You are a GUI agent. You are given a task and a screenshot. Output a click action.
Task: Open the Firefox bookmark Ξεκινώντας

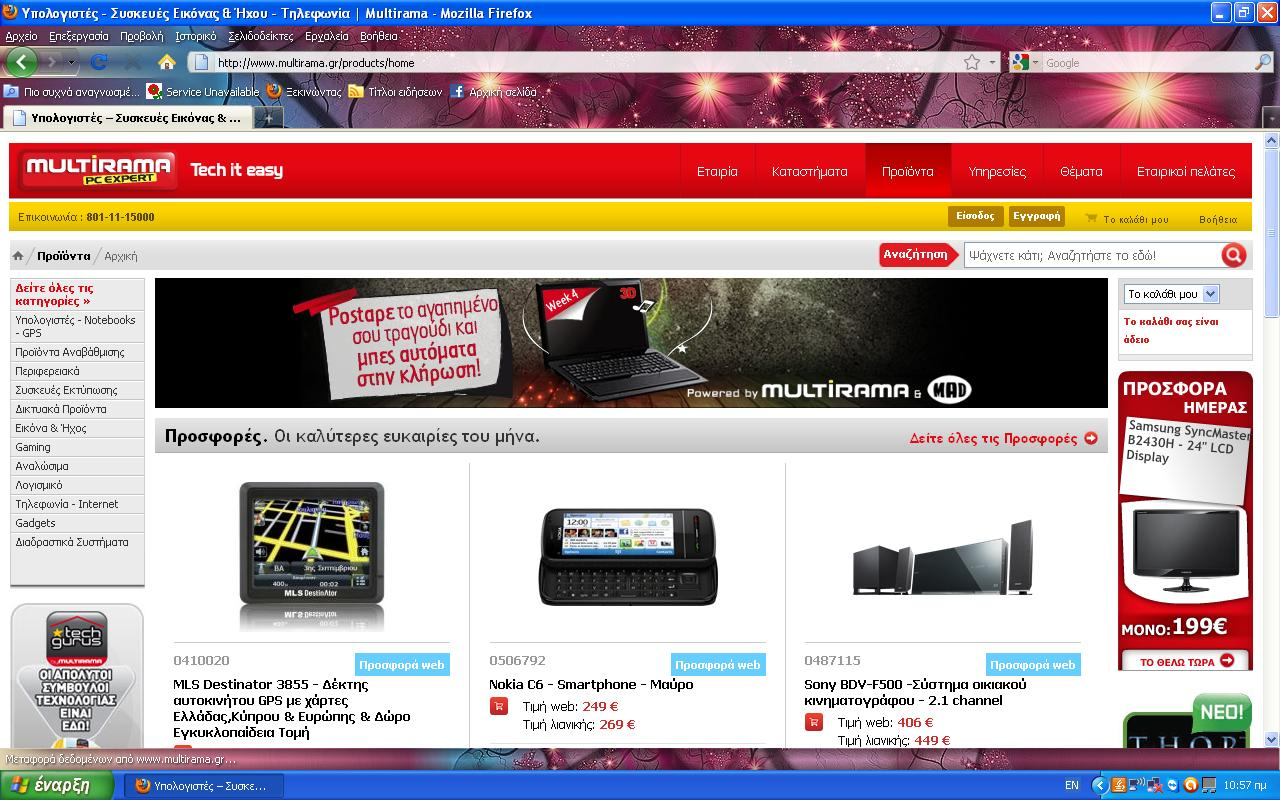[x=304, y=91]
